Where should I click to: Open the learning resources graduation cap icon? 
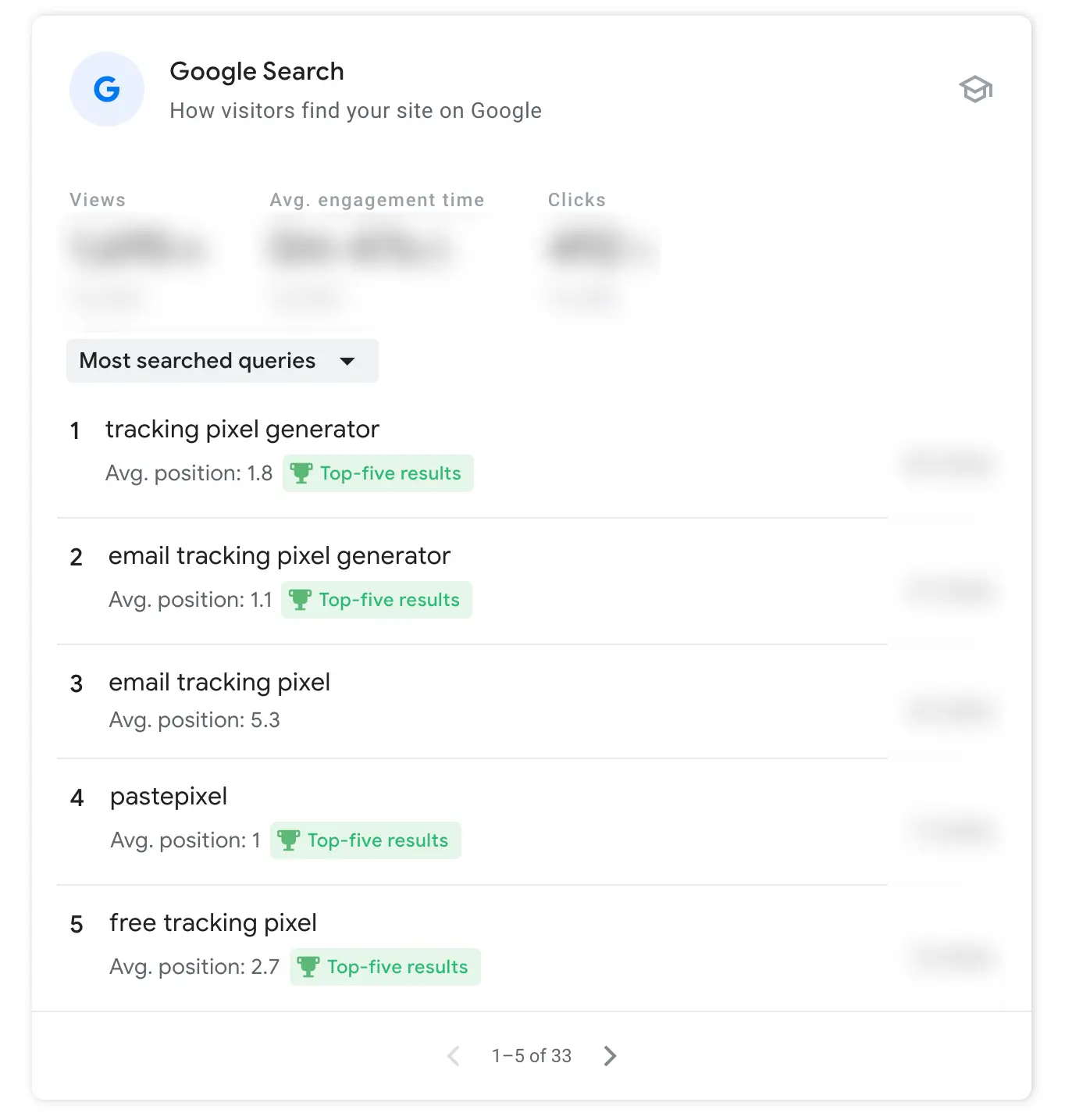(x=975, y=89)
